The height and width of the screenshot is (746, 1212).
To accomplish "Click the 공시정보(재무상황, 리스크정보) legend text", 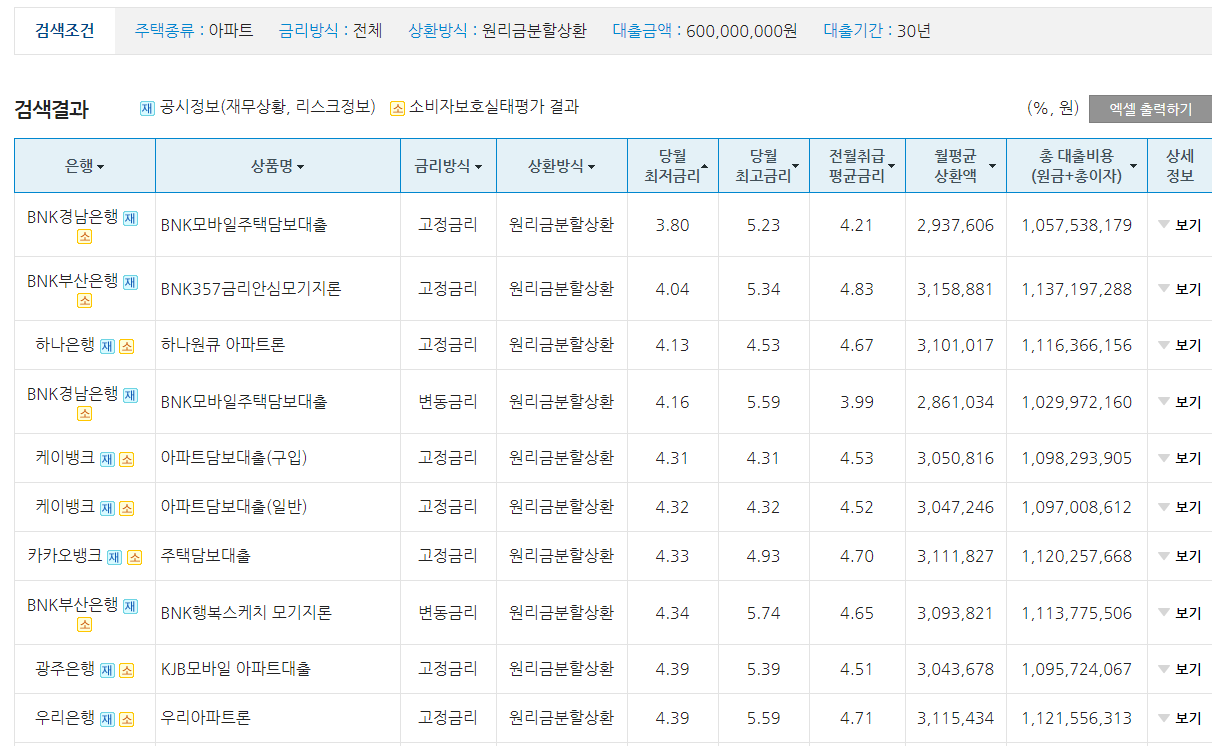I will point(267,107).
